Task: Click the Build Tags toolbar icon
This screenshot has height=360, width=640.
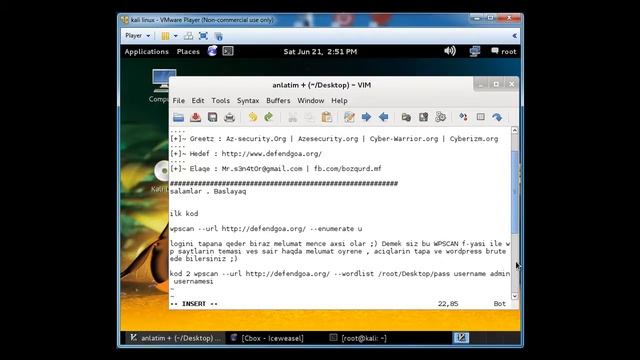Action: pos(480,118)
